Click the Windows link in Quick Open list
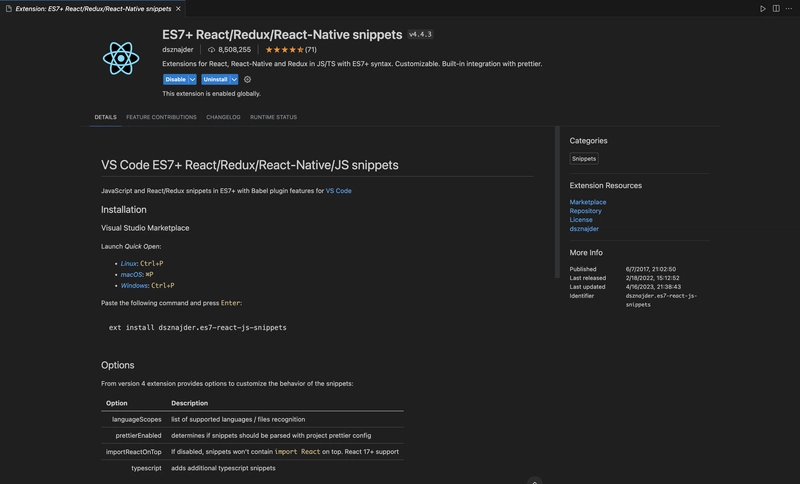Viewport: 800px width, 484px height. [x=134, y=286]
